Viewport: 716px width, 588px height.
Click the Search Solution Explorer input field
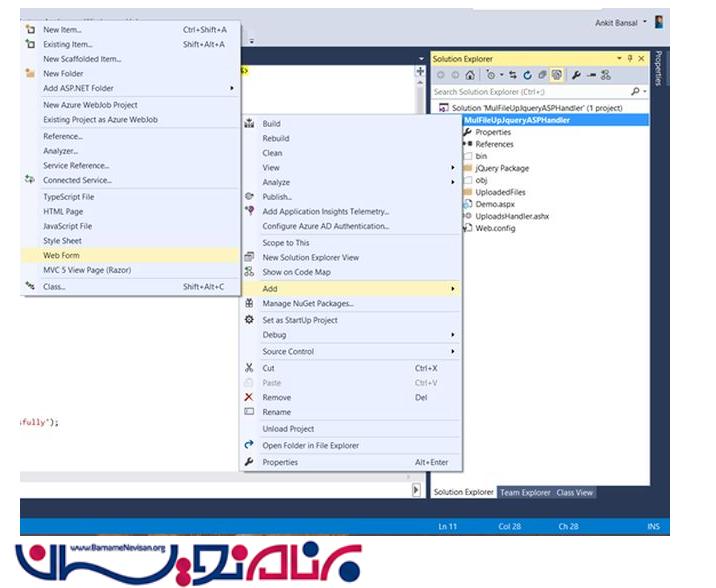(531, 92)
